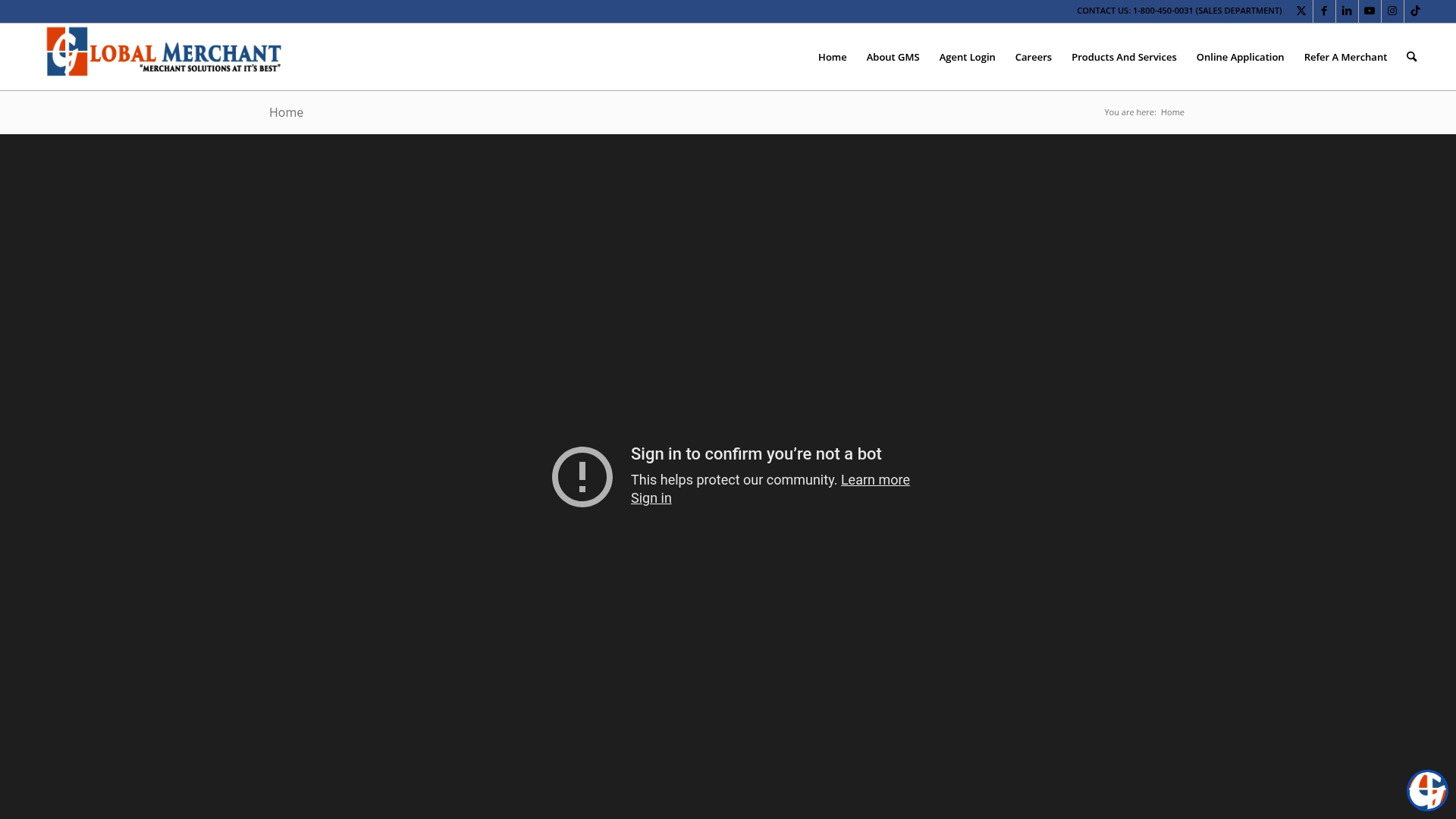Click the Home page title link
The height and width of the screenshot is (819, 1456).
click(286, 112)
